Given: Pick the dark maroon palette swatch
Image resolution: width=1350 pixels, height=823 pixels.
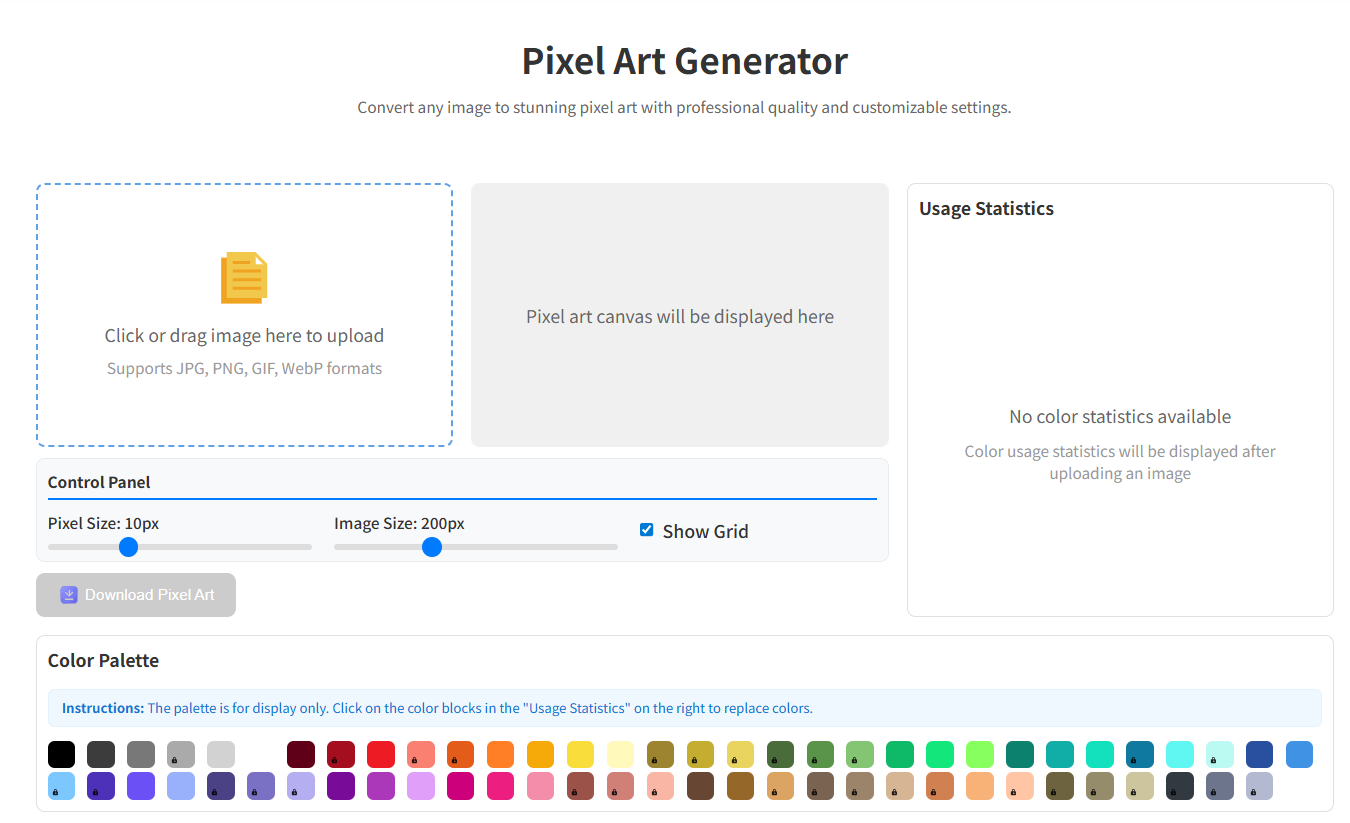Looking at the screenshot, I should [x=301, y=754].
